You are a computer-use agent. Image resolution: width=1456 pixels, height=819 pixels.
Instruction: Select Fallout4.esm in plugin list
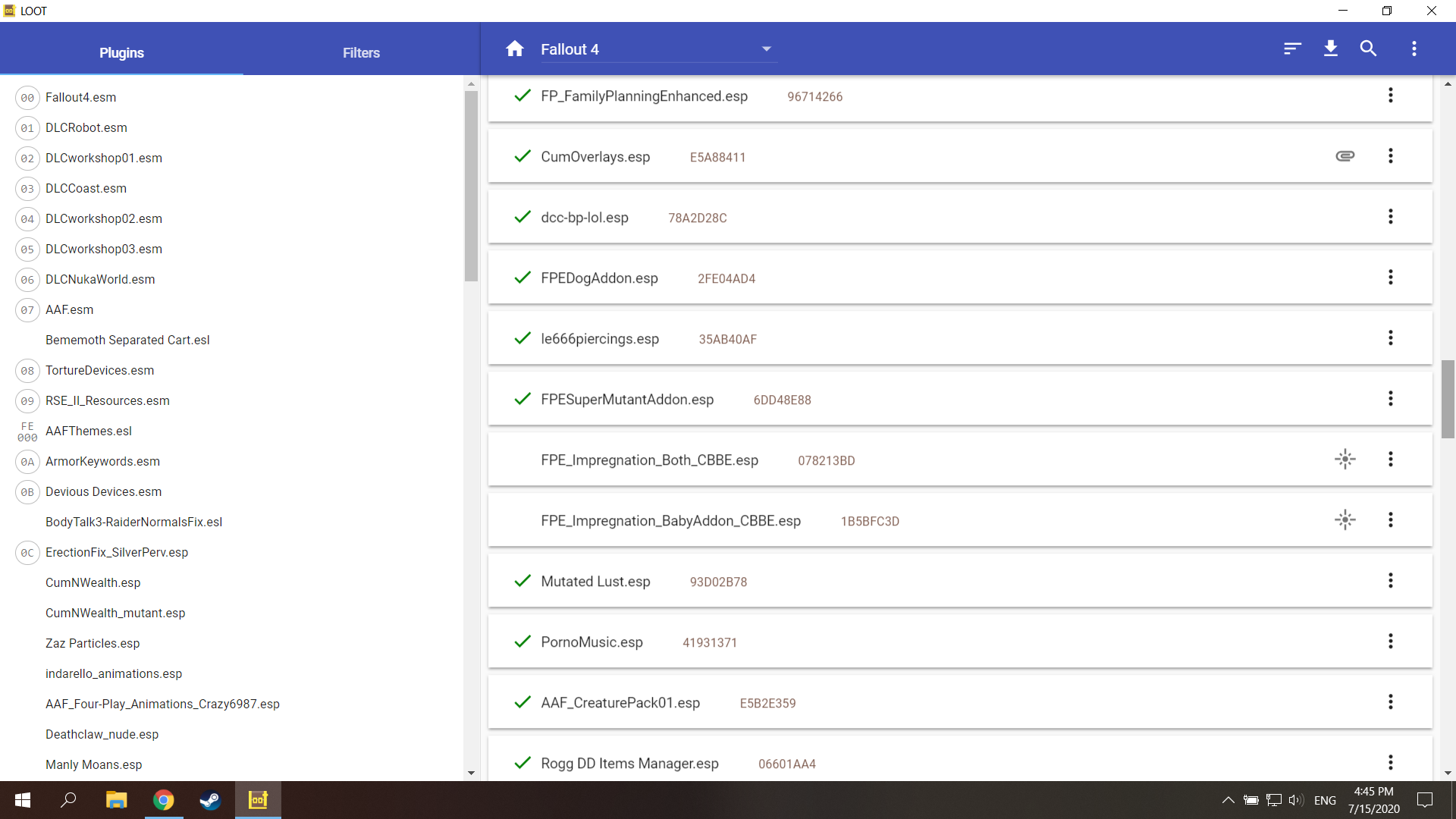(80, 97)
